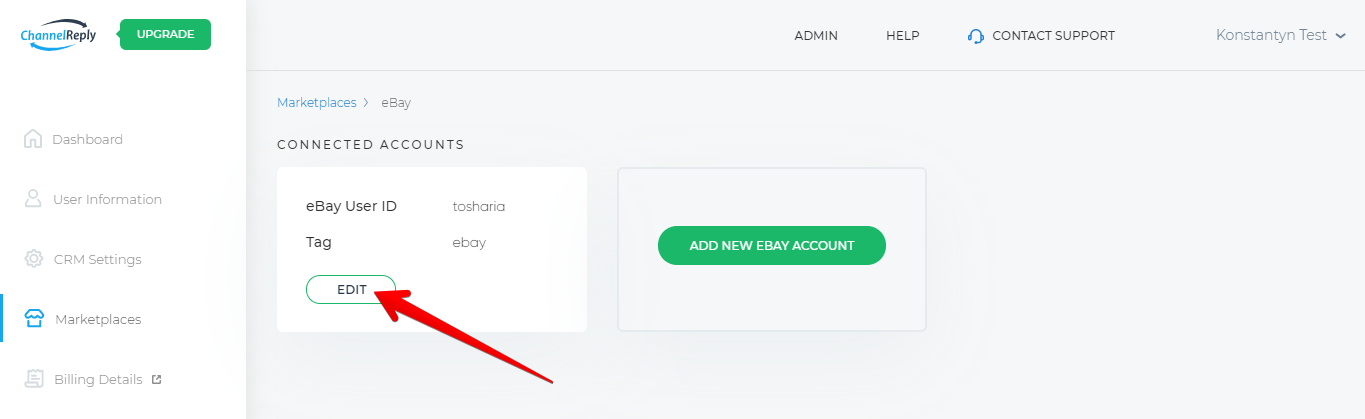Select CONTACT SUPPORT in the top bar

1053,36
